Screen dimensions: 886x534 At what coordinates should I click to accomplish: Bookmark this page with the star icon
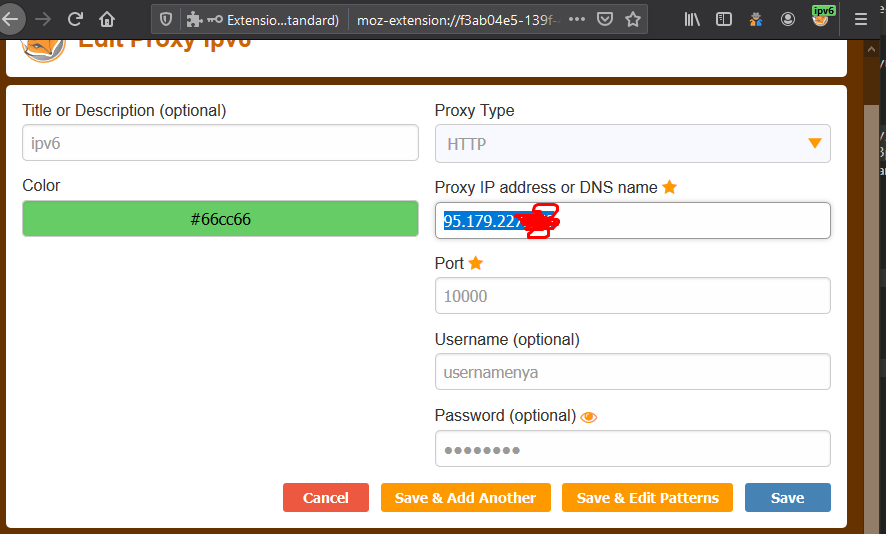[x=633, y=19]
